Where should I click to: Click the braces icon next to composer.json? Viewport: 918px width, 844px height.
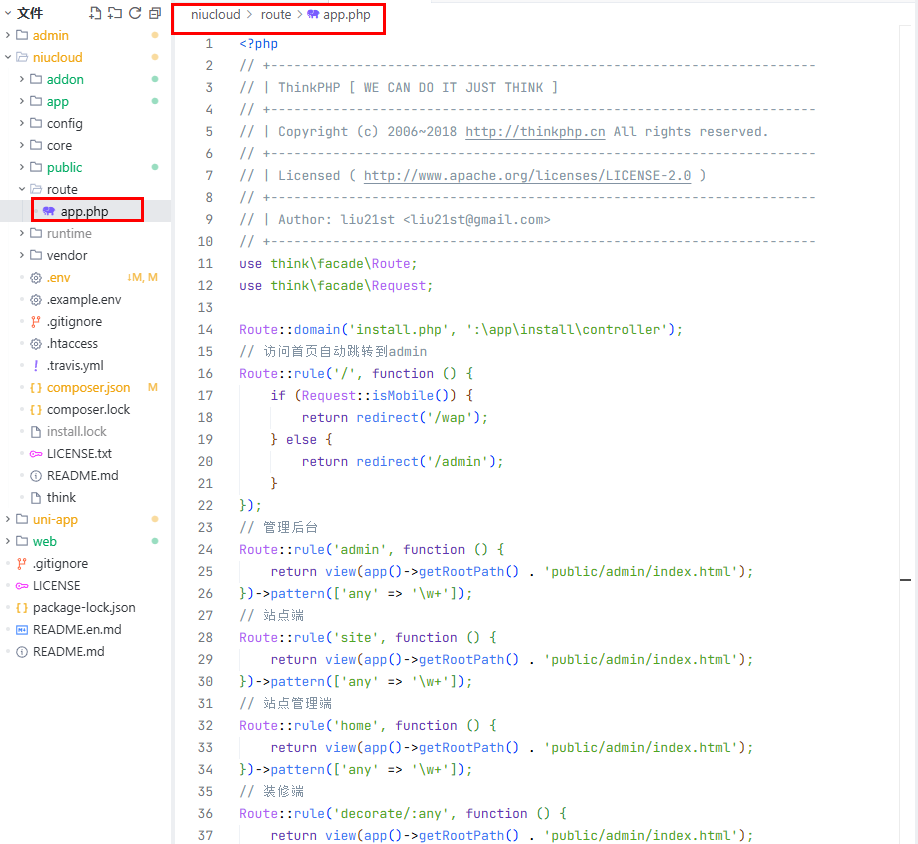tap(36, 387)
